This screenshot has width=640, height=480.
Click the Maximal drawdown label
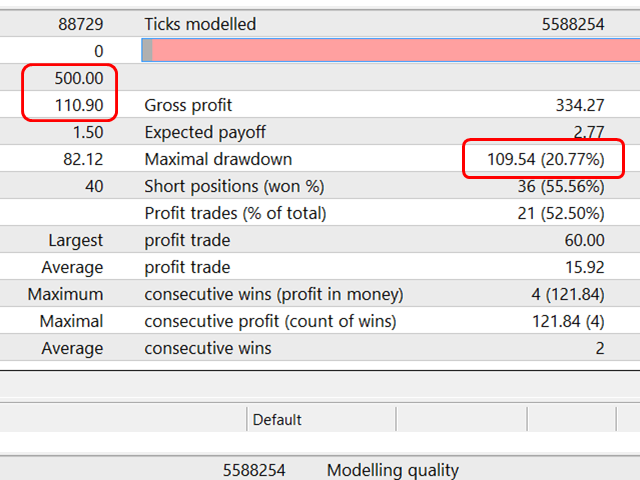[218, 159]
